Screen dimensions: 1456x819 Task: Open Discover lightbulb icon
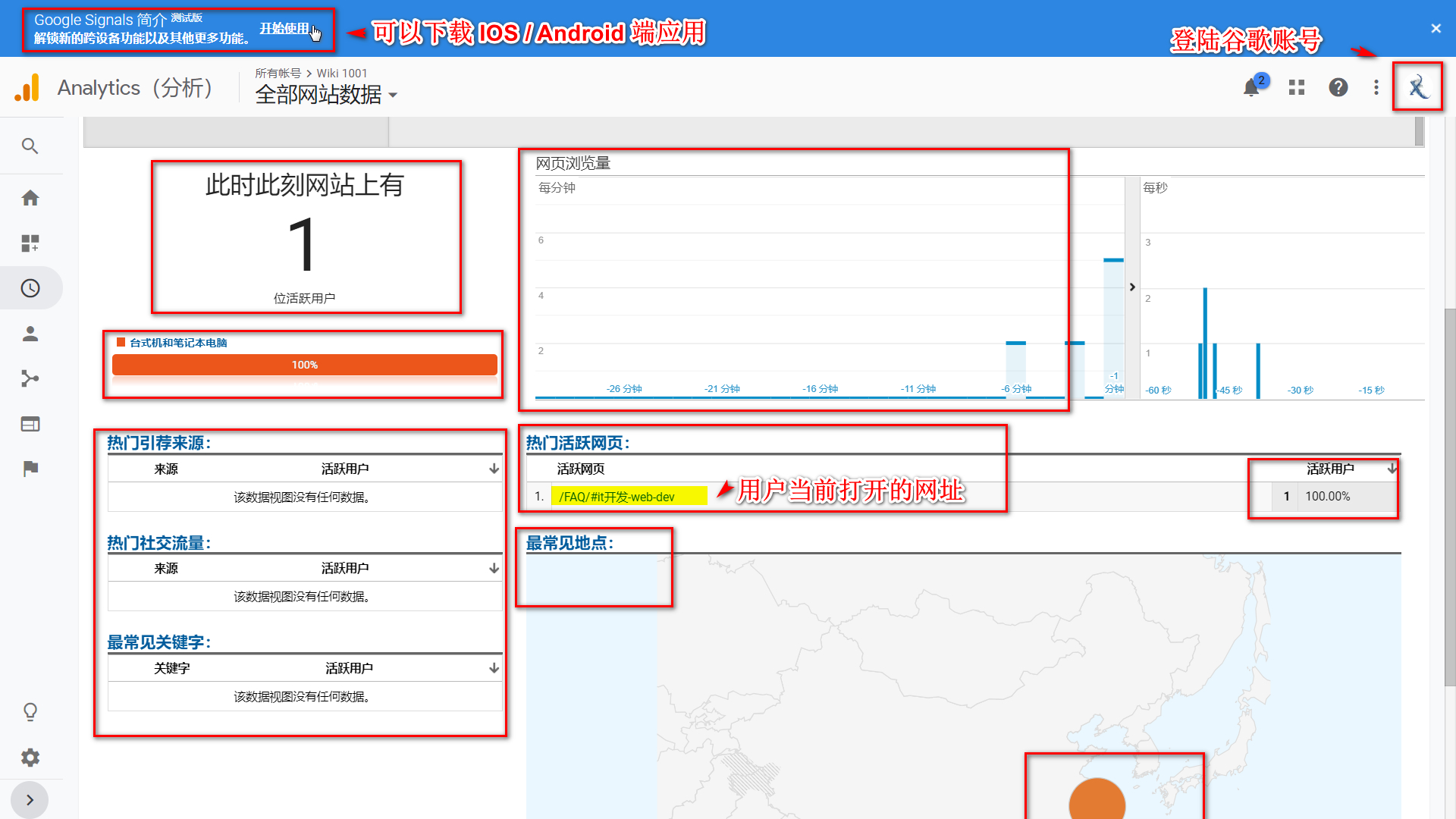pyautogui.click(x=30, y=711)
